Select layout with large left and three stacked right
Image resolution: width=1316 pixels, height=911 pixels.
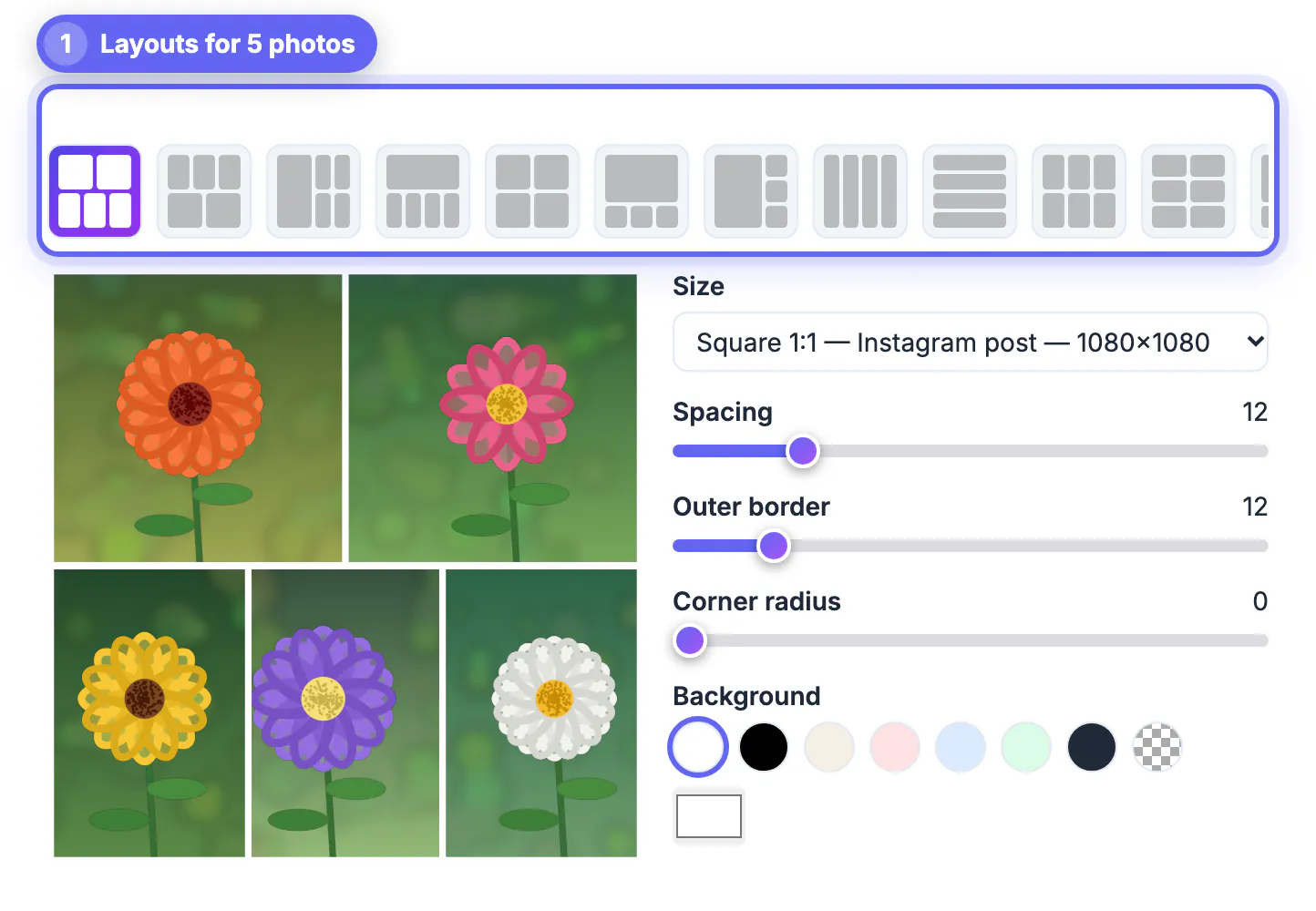(x=751, y=191)
